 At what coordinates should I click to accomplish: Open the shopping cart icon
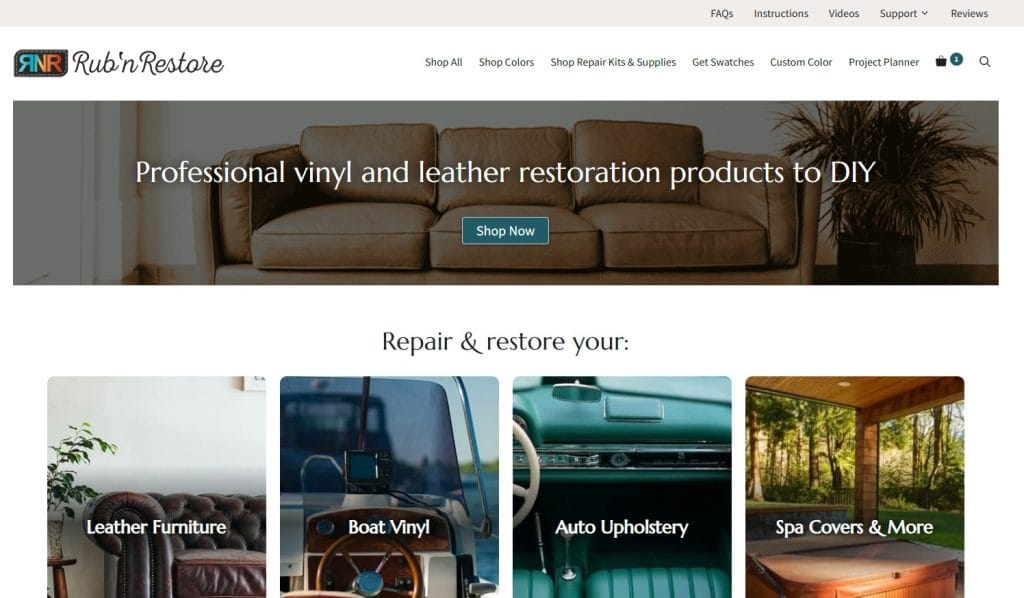[941, 61]
